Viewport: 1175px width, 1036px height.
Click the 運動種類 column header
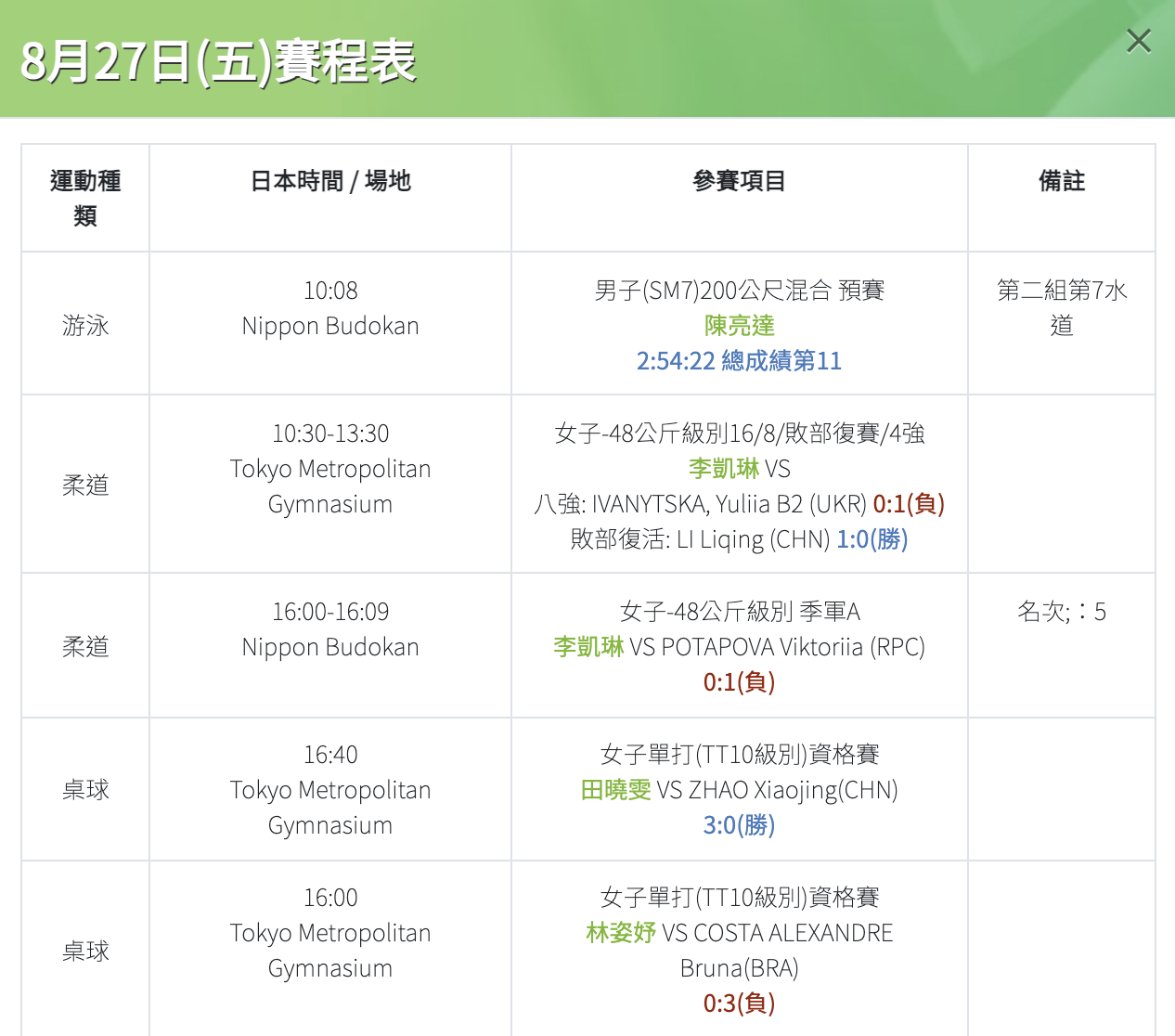coord(85,198)
